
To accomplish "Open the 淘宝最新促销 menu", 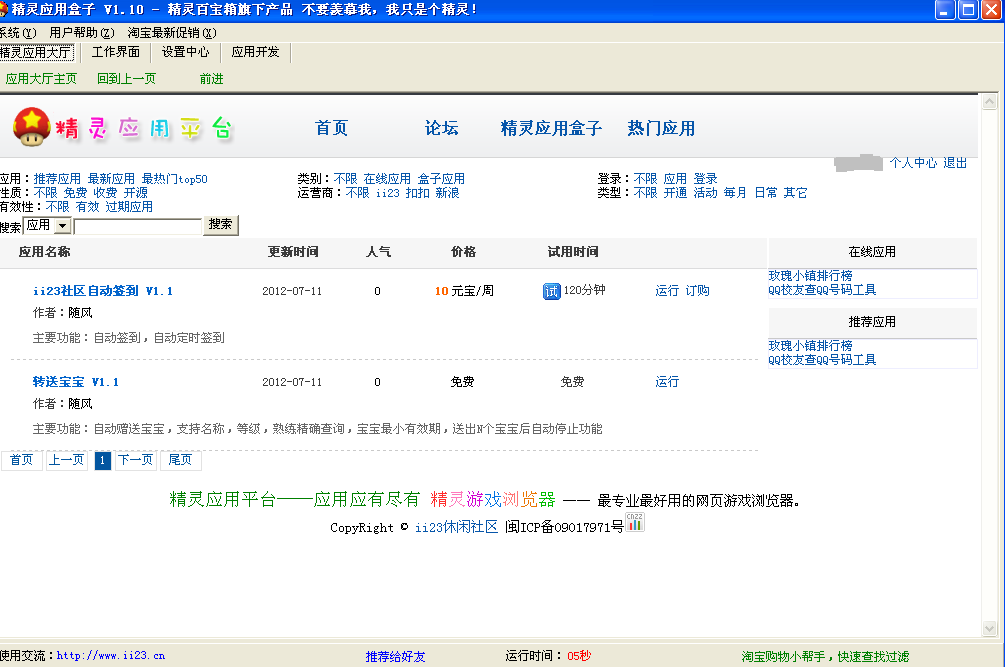I will [172, 33].
